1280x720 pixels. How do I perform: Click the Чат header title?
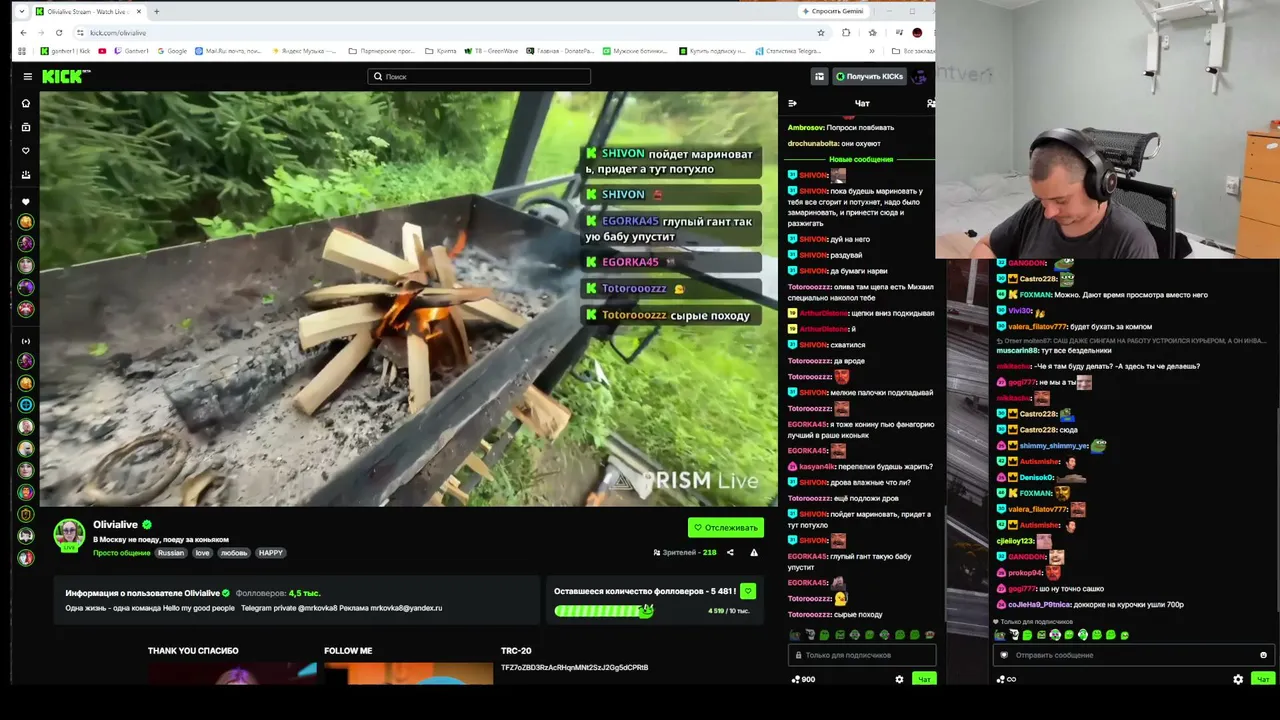click(x=862, y=103)
